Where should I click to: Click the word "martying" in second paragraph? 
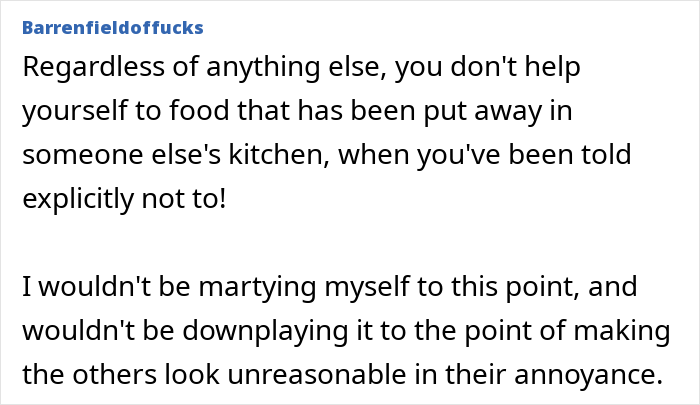260,288
